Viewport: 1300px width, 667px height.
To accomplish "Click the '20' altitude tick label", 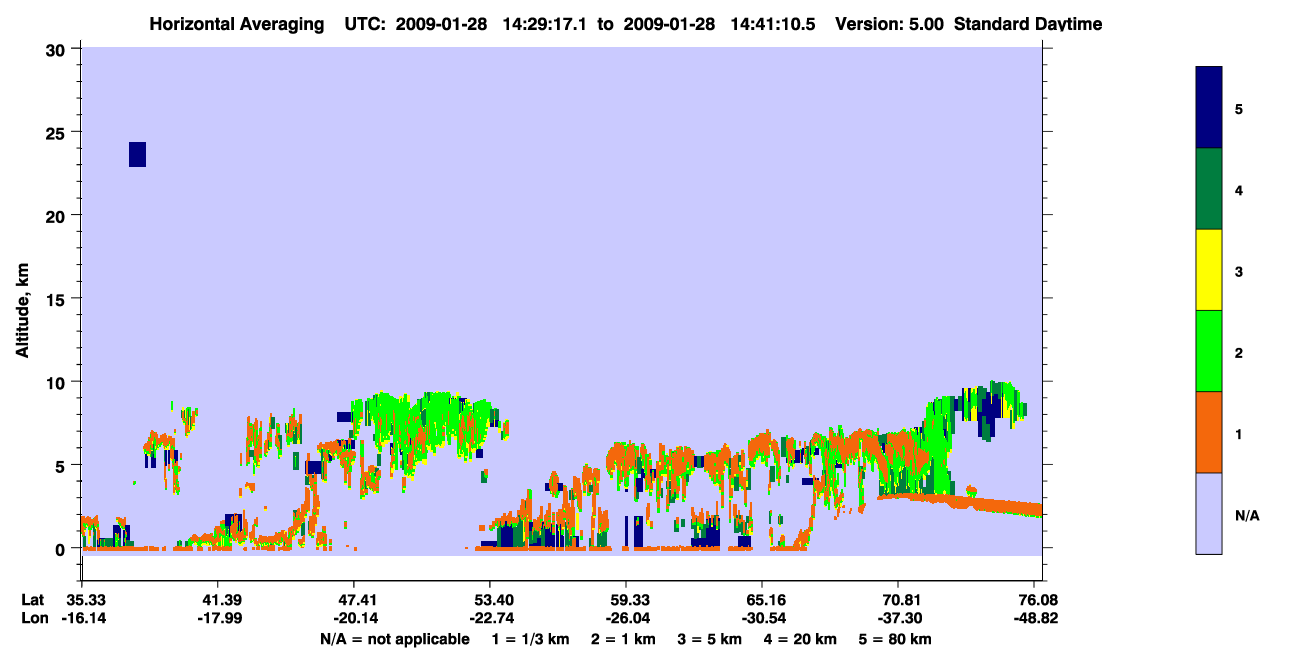I will point(58,215).
